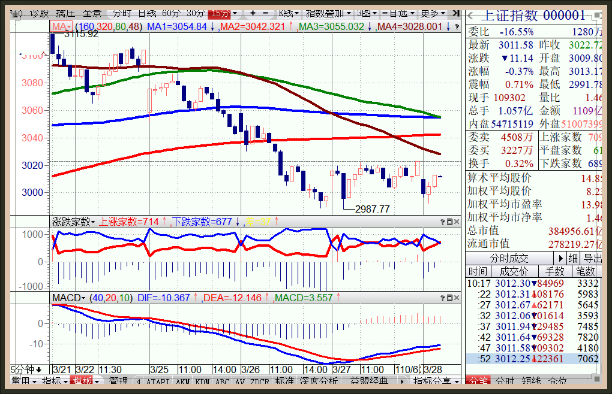
Task: Click the 3/26 date marker on time axis
Action: coord(251,369)
